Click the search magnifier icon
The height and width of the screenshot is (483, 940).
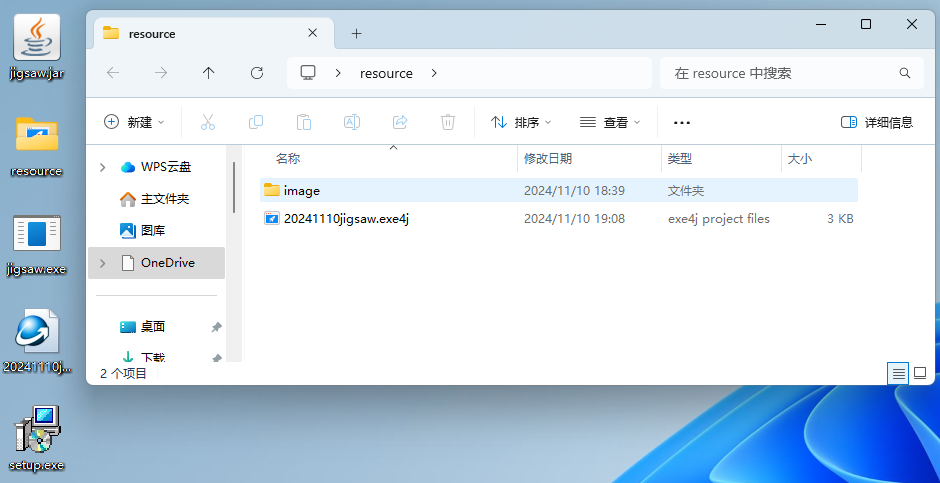coord(905,73)
